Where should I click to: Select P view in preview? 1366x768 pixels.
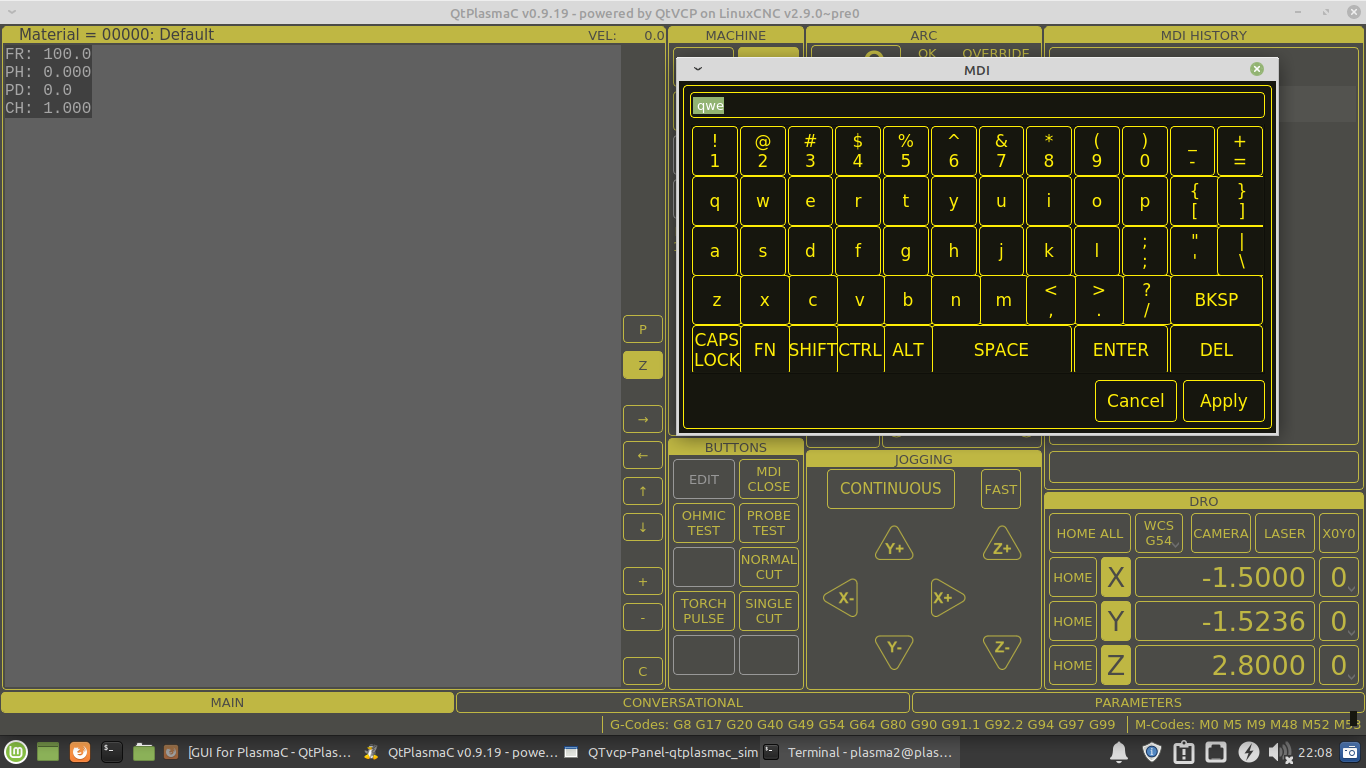pos(643,329)
